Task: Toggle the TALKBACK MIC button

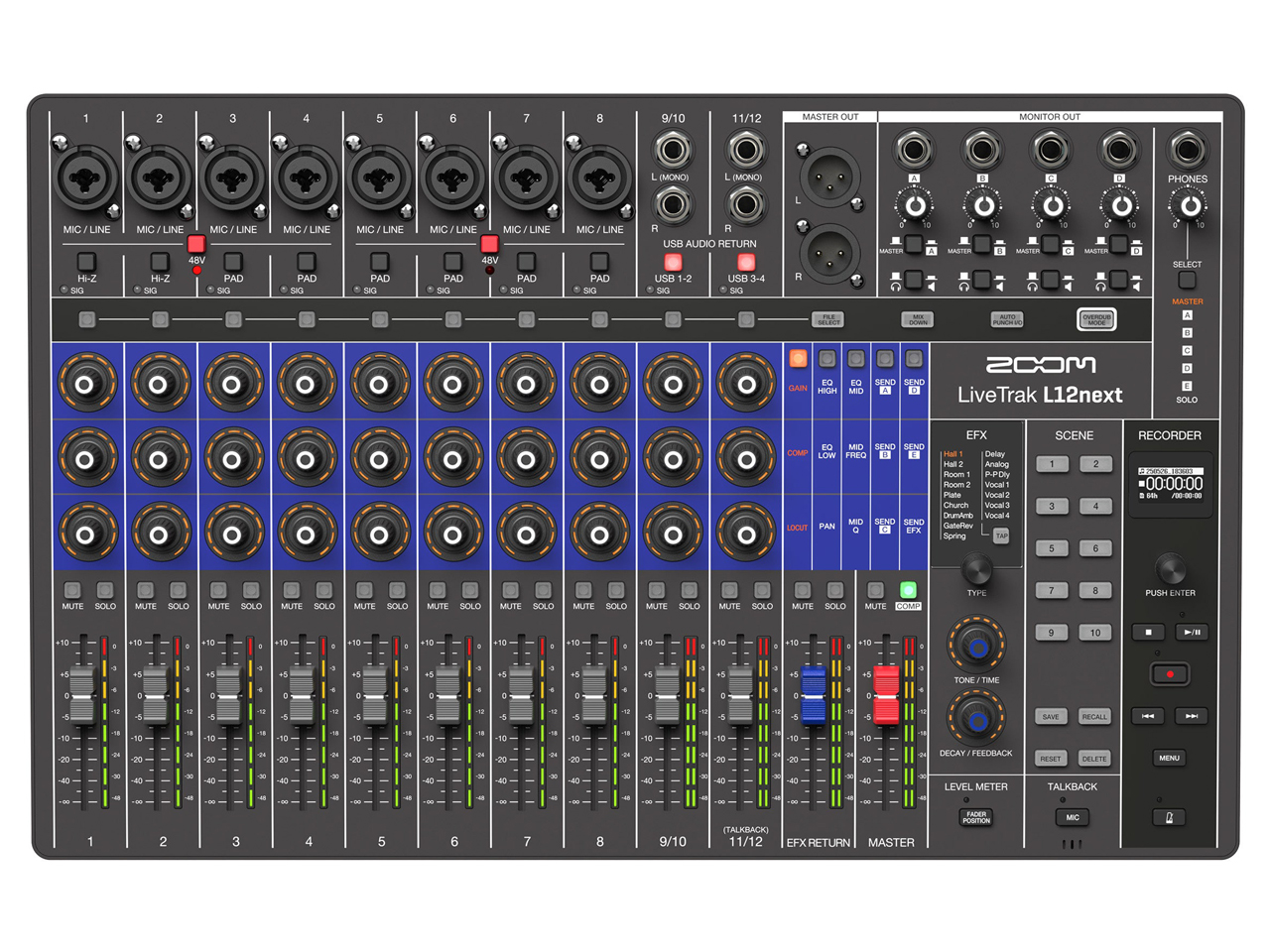Action: click(x=1073, y=818)
